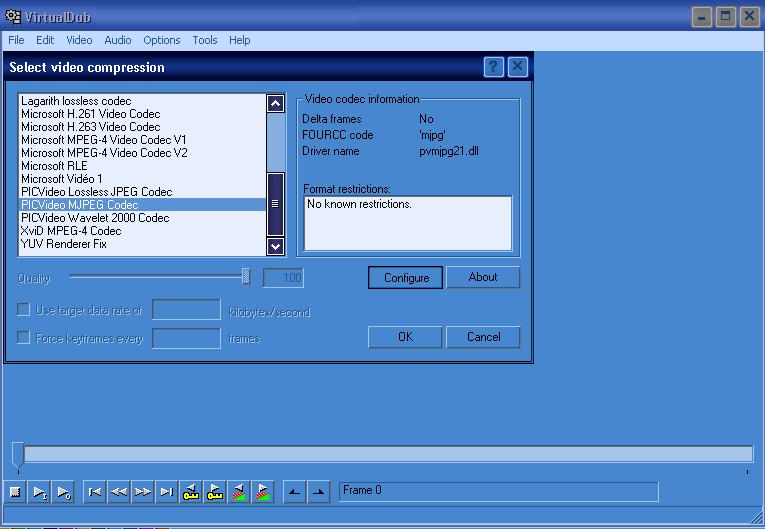Open the File menu
Screen dimensions: 765x529
(x=16, y=40)
